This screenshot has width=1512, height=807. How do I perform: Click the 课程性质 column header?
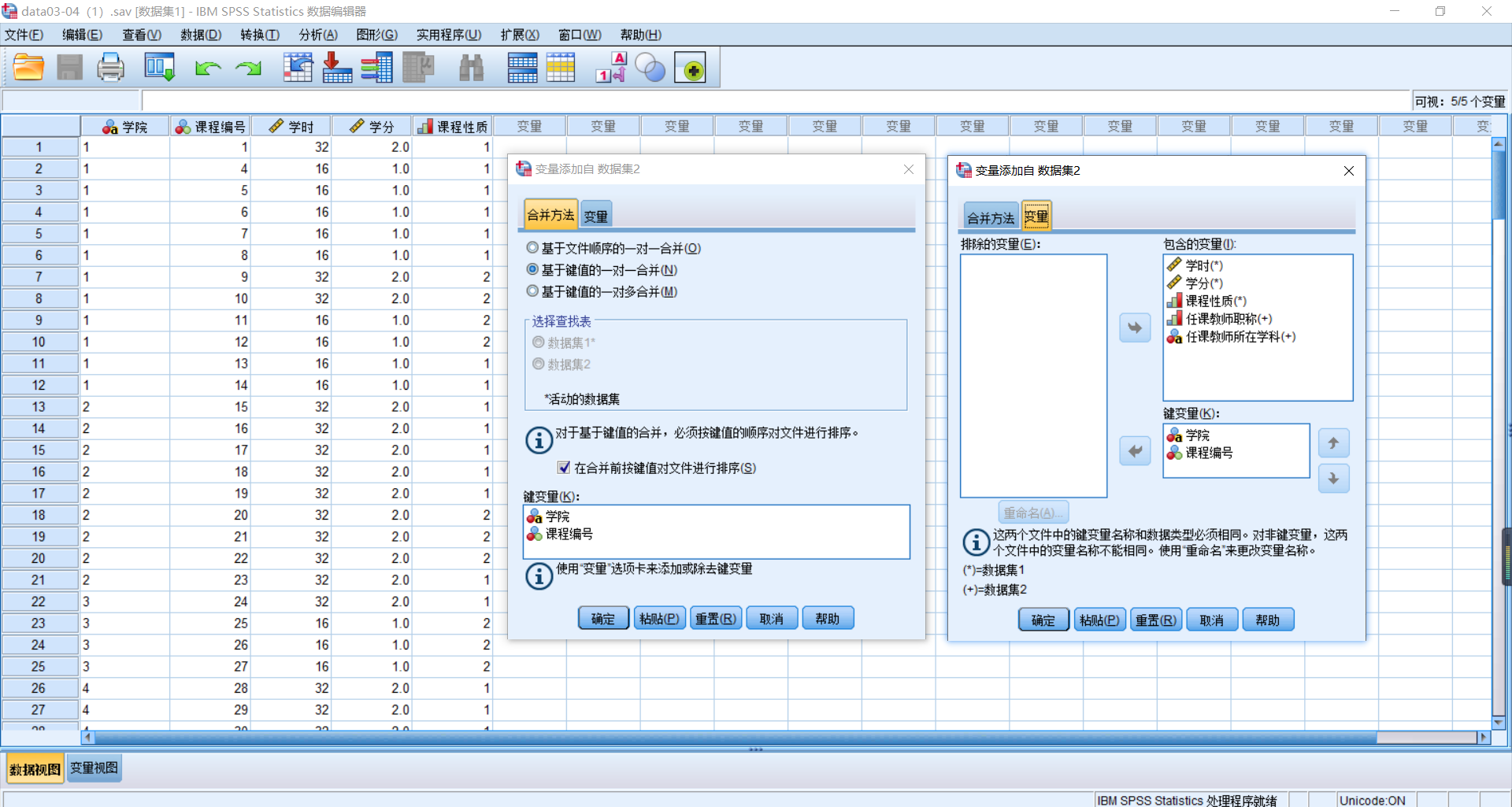pyautogui.click(x=453, y=127)
